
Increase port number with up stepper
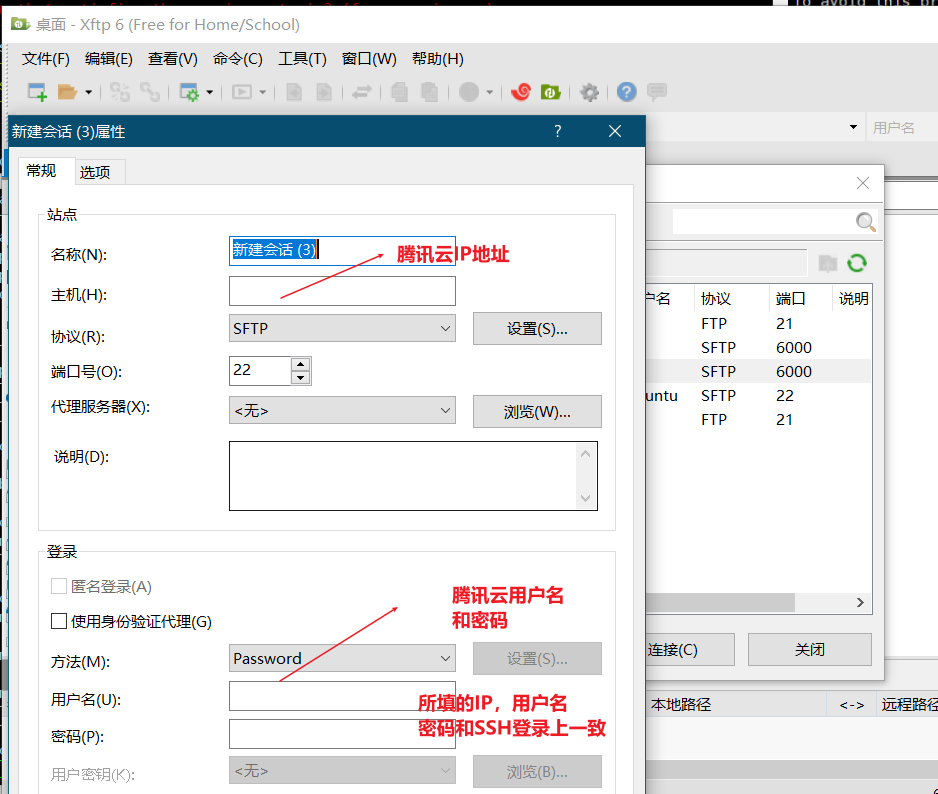click(301, 364)
